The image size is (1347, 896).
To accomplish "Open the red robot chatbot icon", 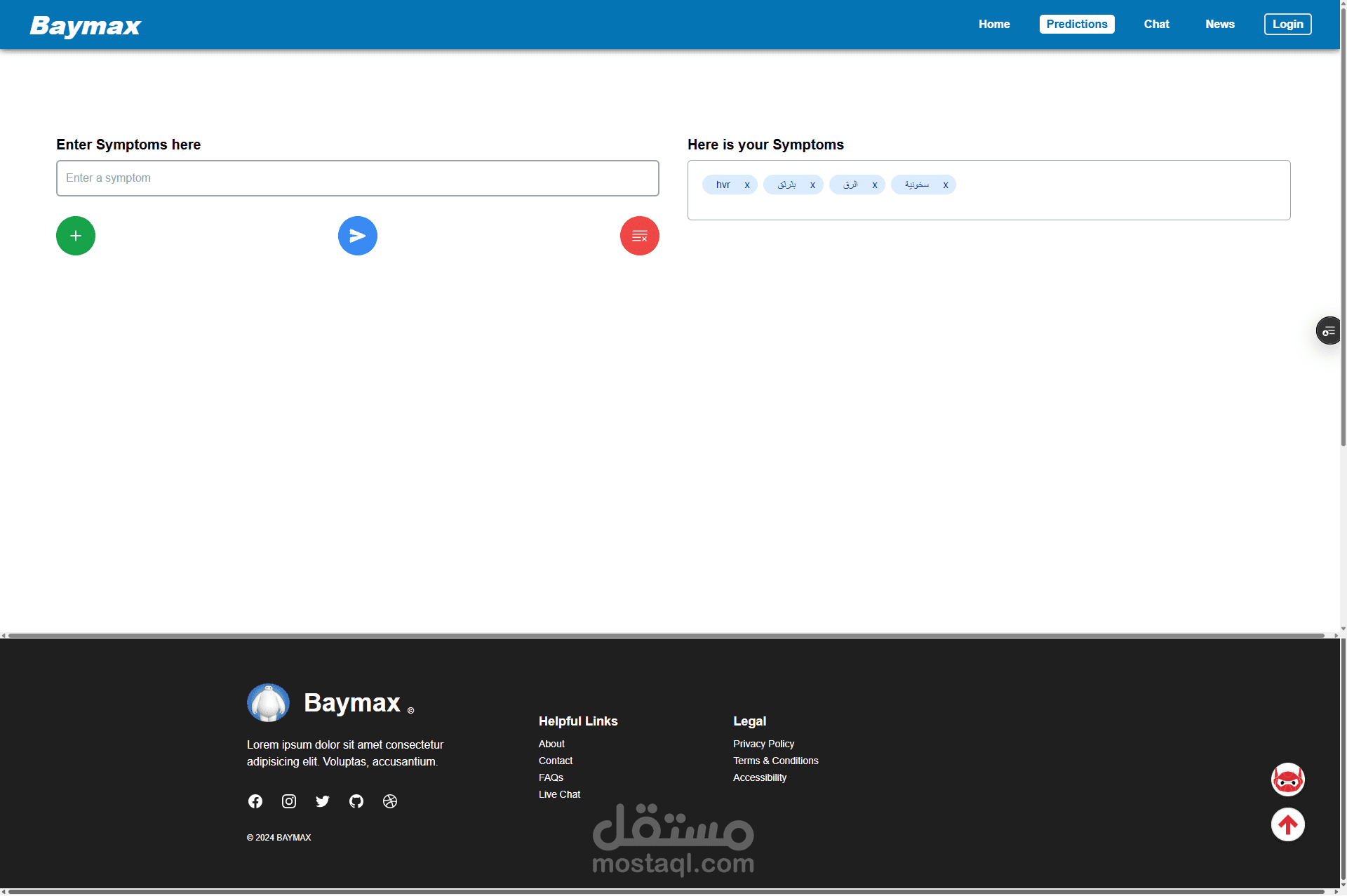I will click(1287, 780).
